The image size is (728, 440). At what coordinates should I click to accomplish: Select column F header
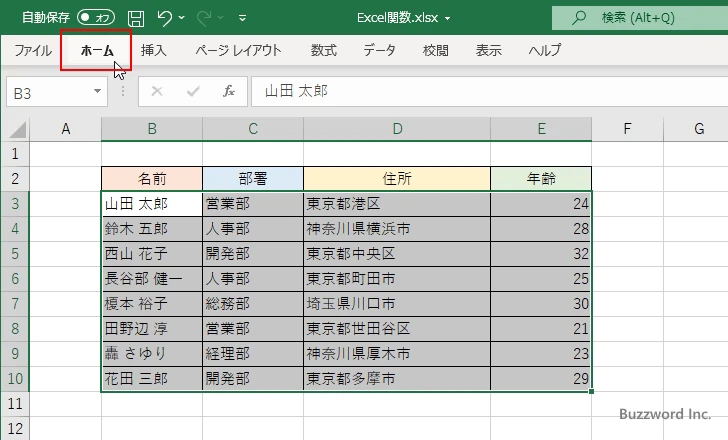[627, 129]
